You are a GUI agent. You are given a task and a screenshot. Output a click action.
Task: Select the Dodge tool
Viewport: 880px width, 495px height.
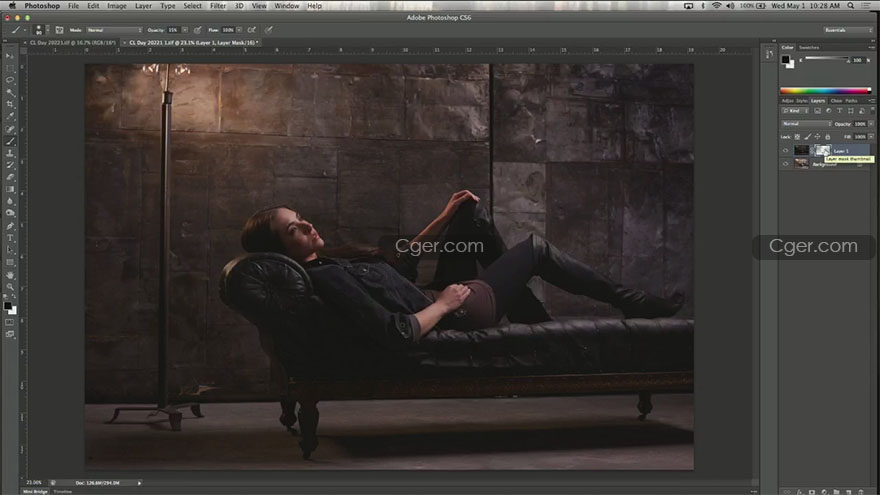pos(10,213)
